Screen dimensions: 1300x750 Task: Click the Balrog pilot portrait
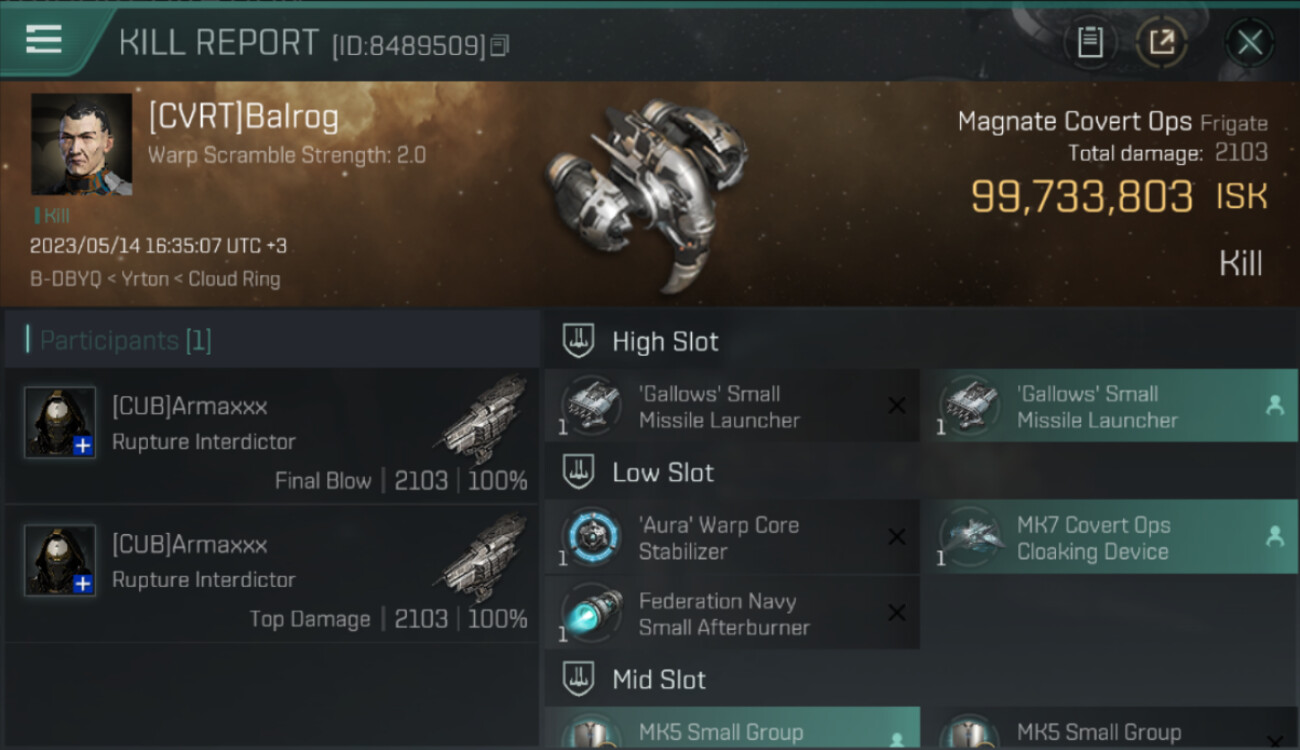click(81, 145)
